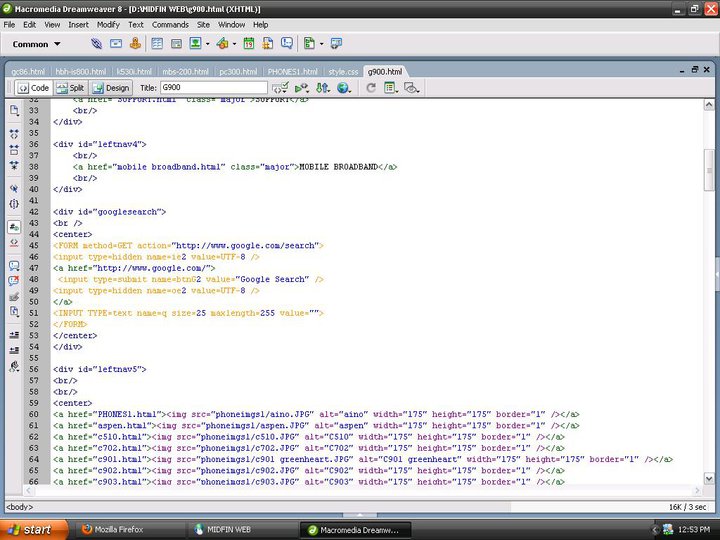Switch to Split view
The image size is (720, 540).
point(70,88)
